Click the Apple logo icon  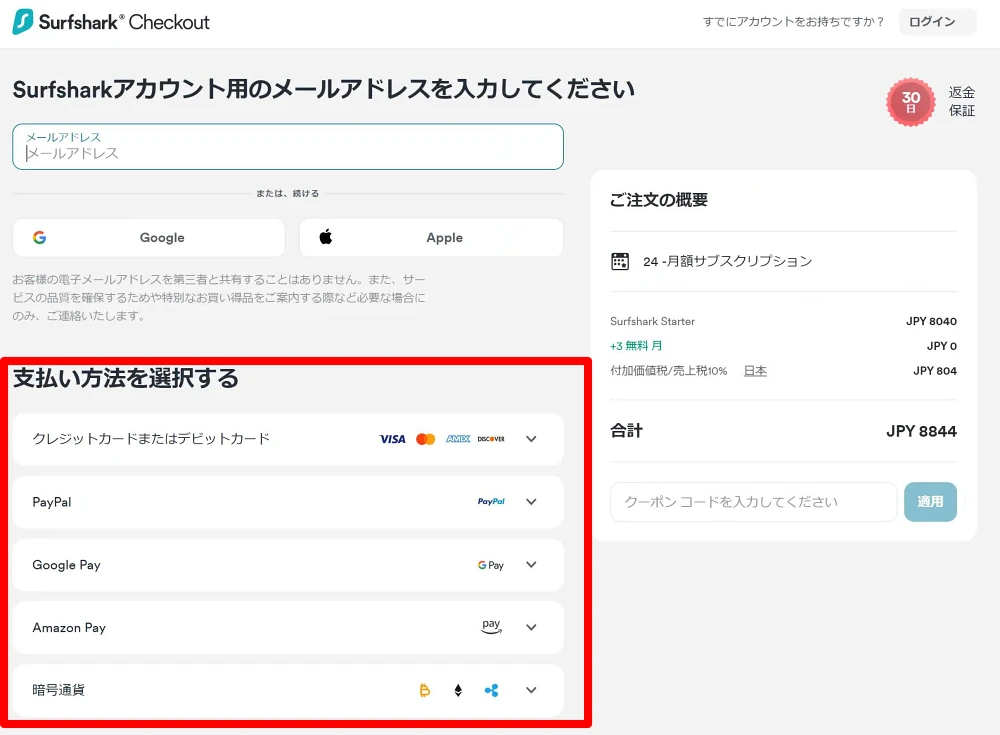click(326, 237)
